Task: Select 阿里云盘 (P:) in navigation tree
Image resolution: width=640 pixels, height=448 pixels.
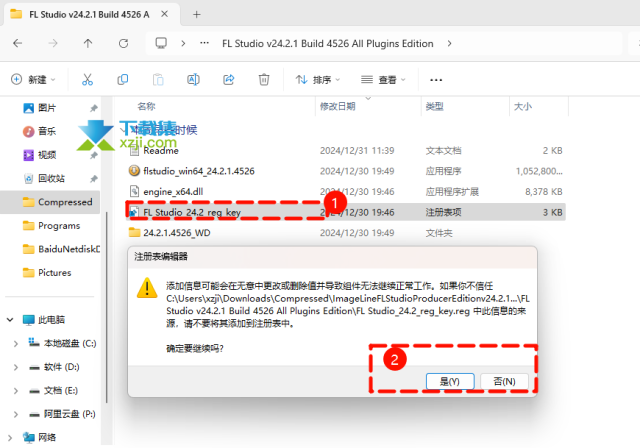Action: click(62, 414)
